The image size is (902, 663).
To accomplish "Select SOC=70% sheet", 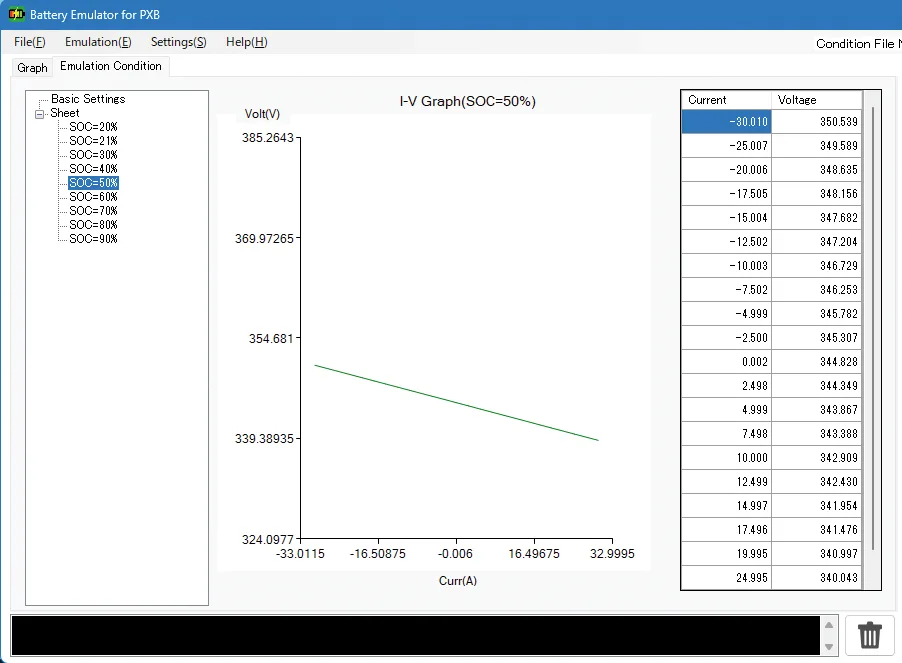I will tap(93, 210).
